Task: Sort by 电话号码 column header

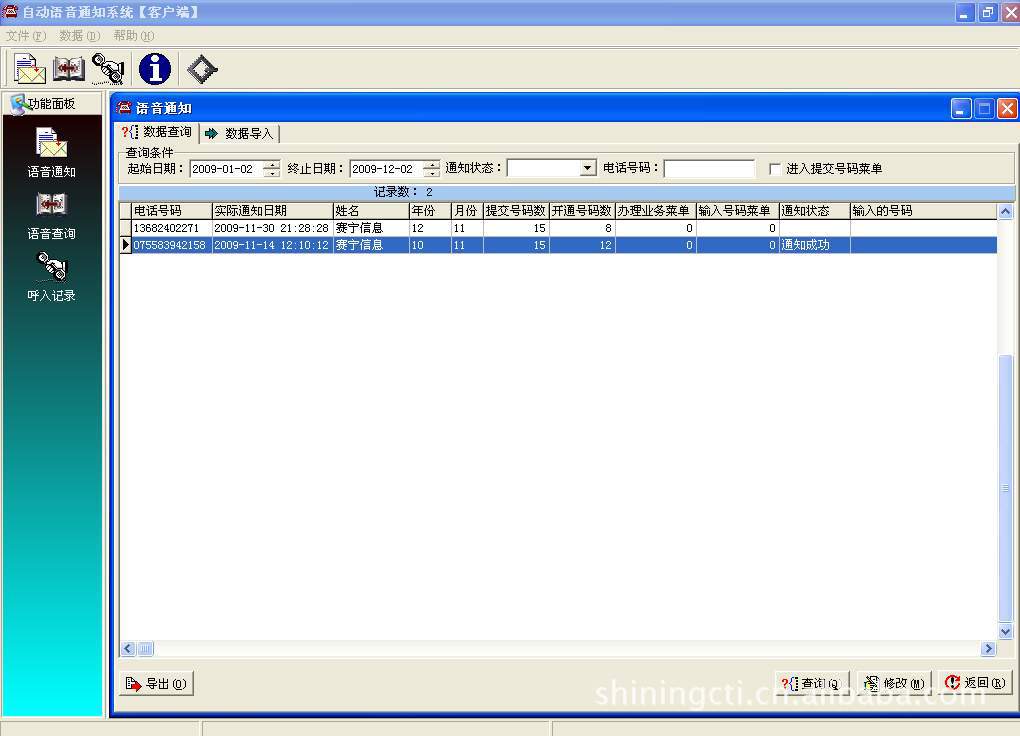Action: coord(172,211)
